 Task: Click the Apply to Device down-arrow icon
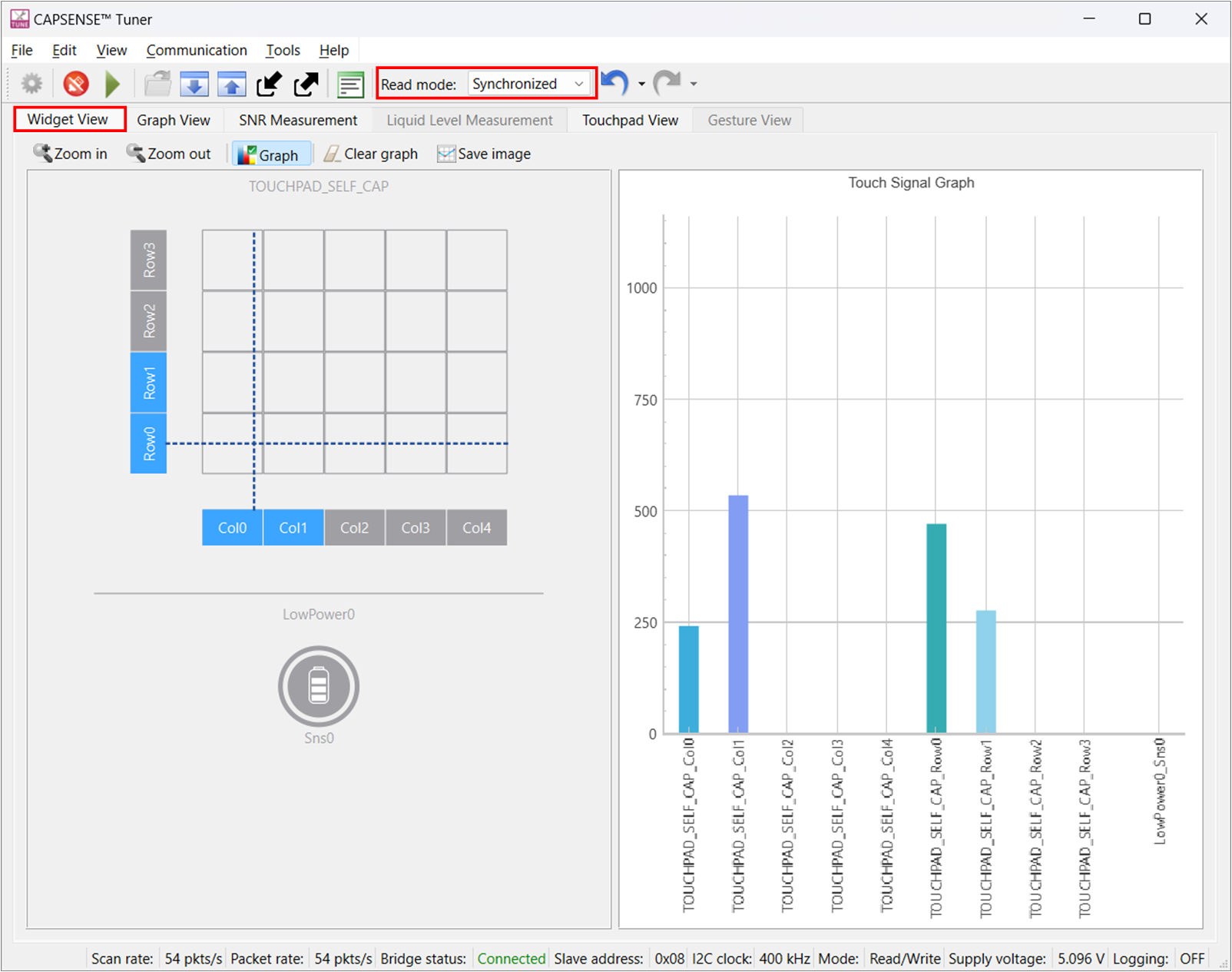[194, 84]
